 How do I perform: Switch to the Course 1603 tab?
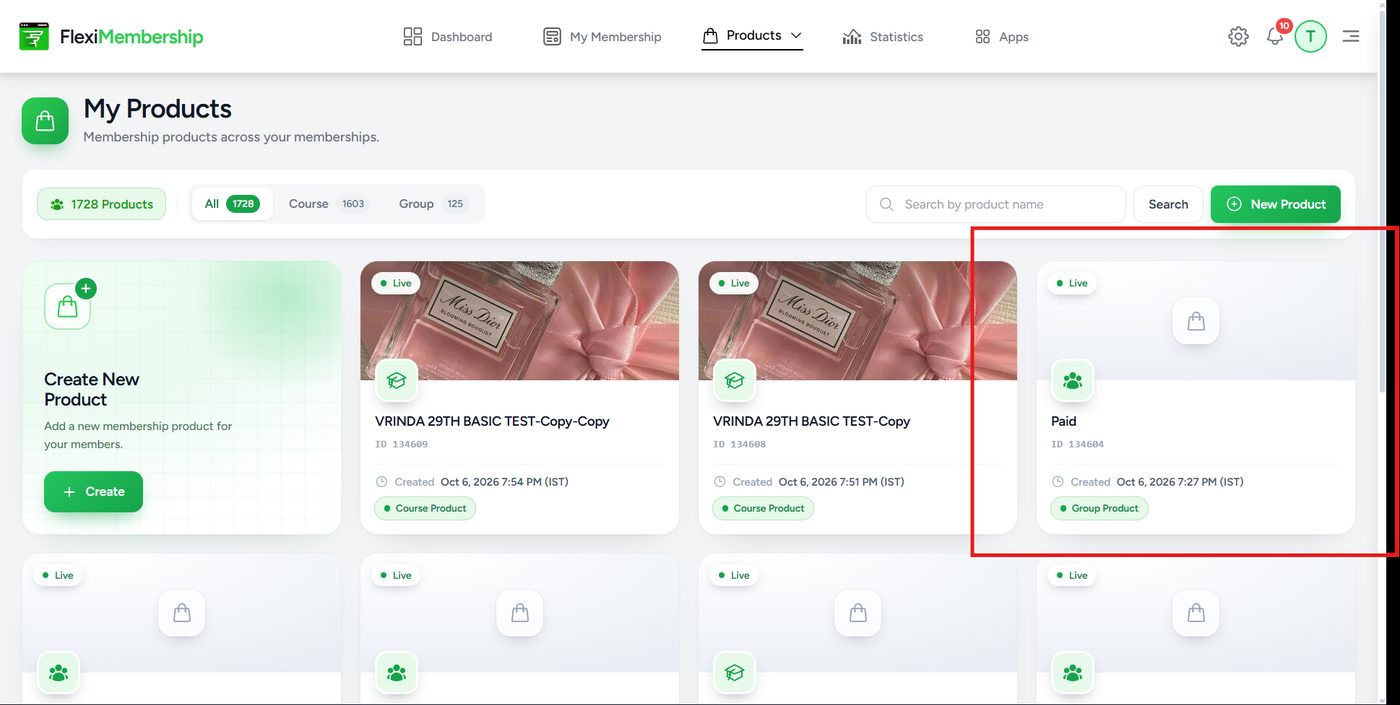(328, 204)
